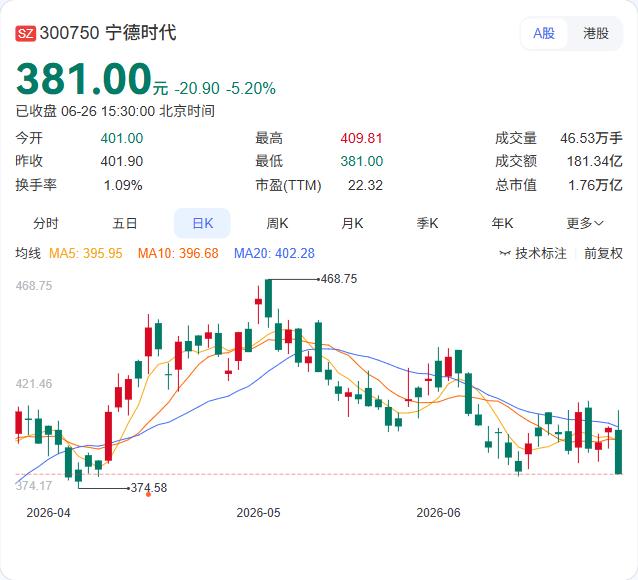The height and width of the screenshot is (580, 638).
Task: Click the MA10: 396.68 indicator label
Action: click(178, 253)
